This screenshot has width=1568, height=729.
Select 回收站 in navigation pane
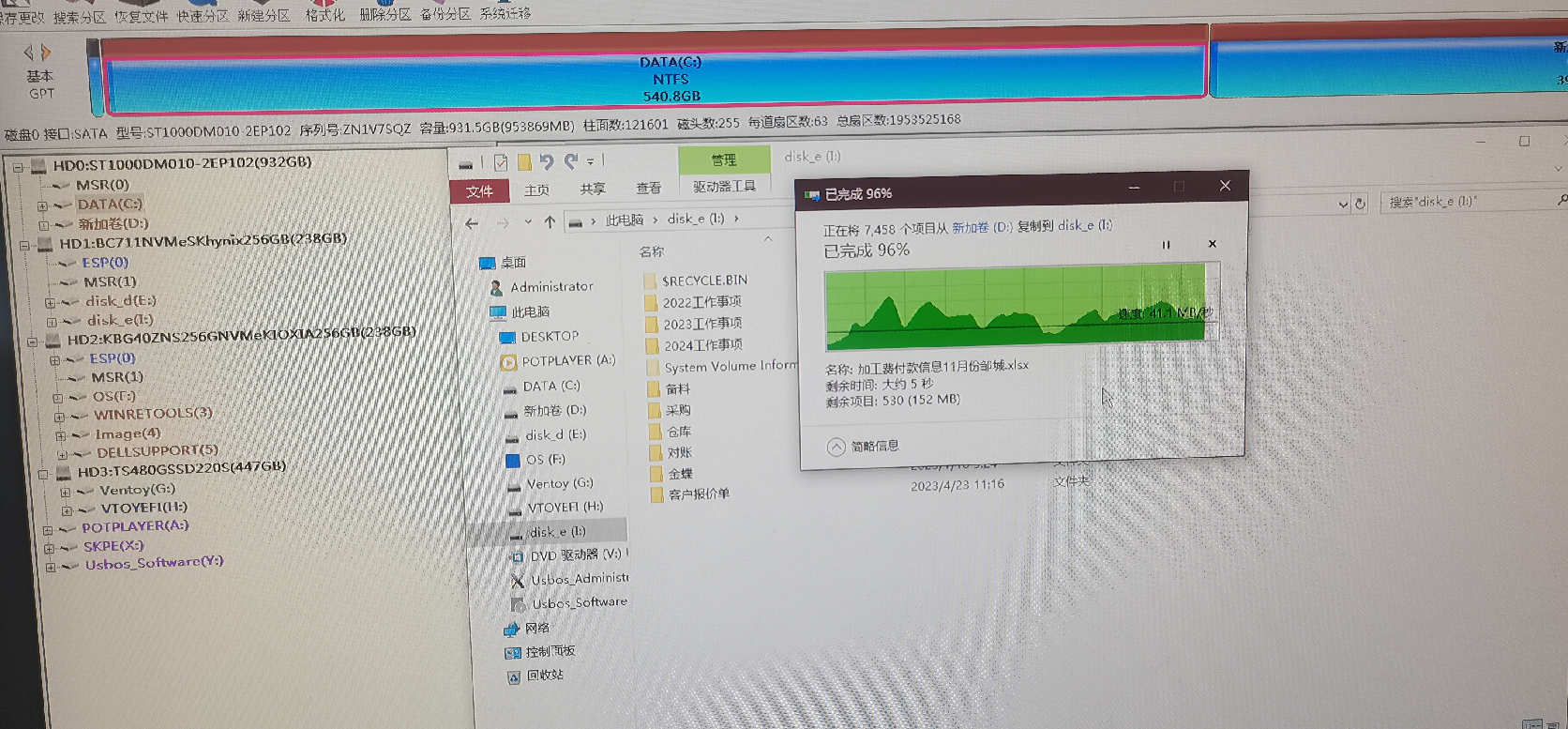pos(545,675)
